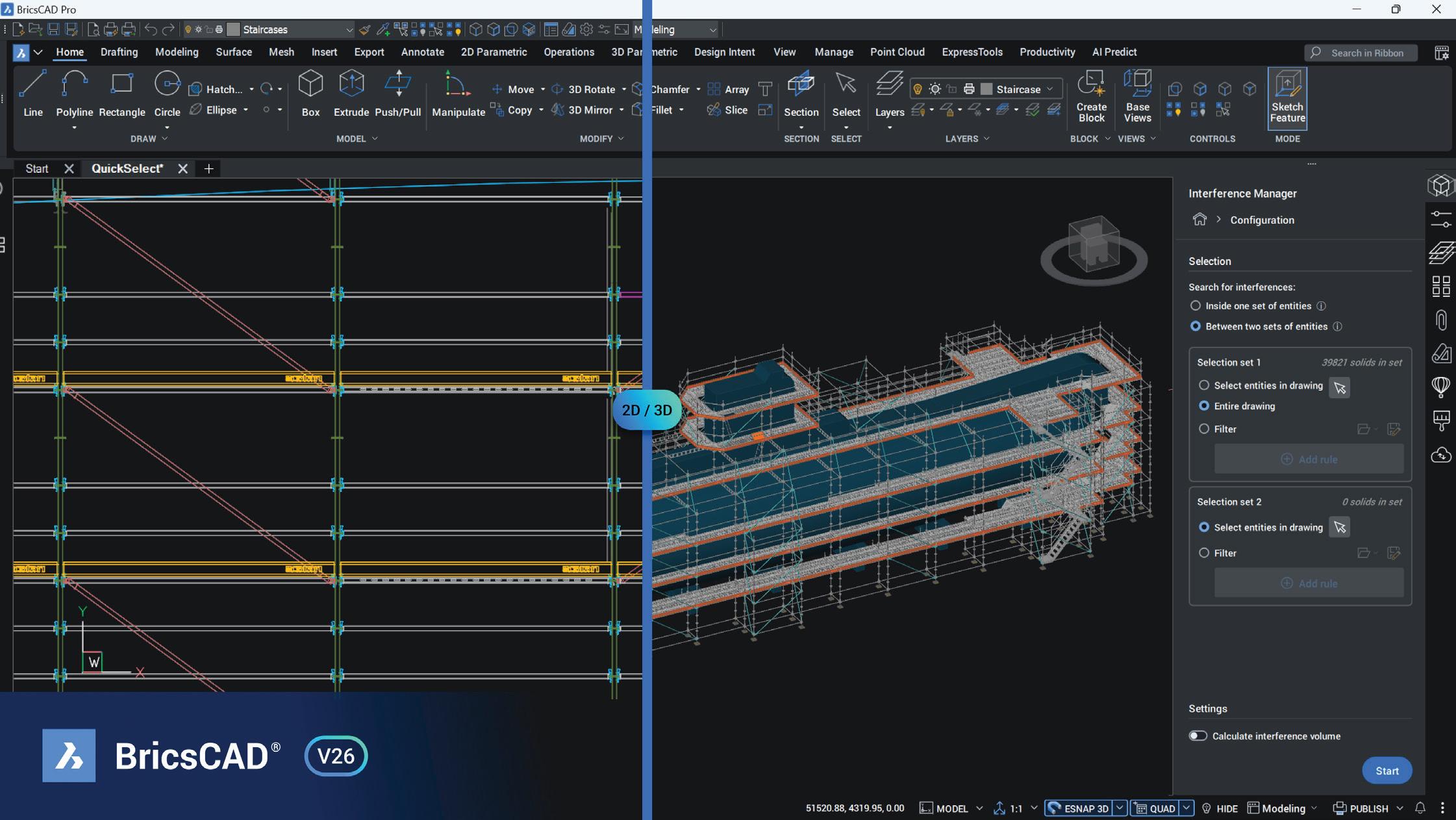This screenshot has height=820, width=1456.
Task: Choose Filter option in Selection set 1
Action: [1204, 429]
